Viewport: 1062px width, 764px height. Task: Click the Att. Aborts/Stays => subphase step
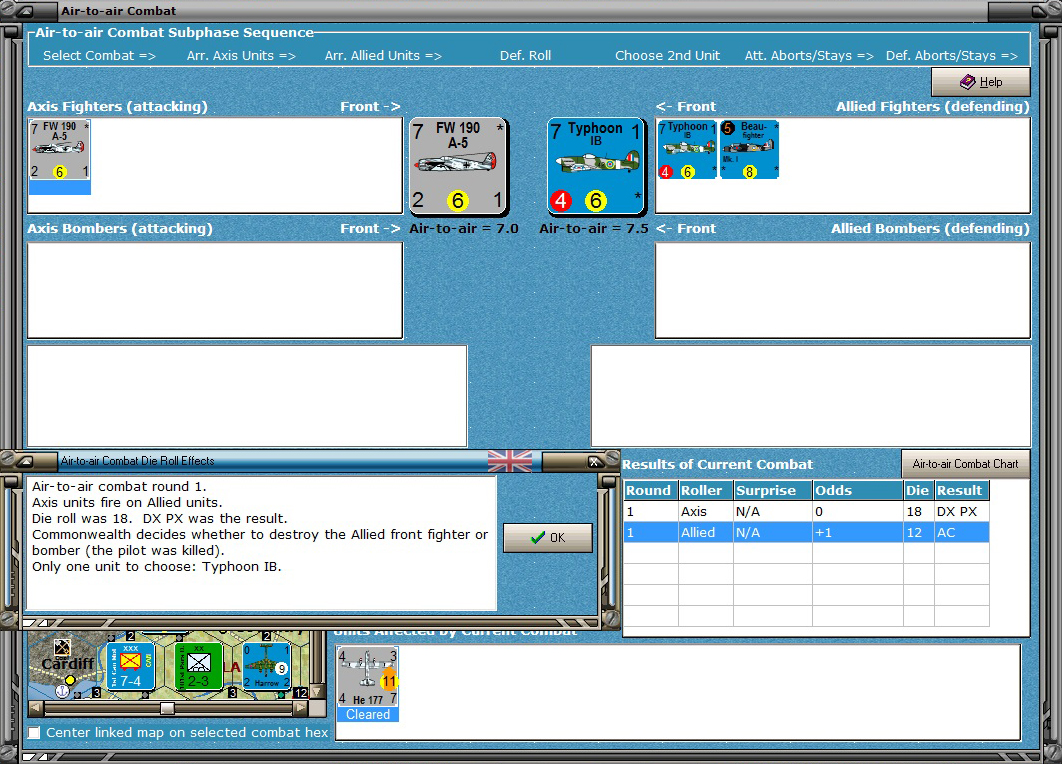pyautogui.click(x=809, y=56)
